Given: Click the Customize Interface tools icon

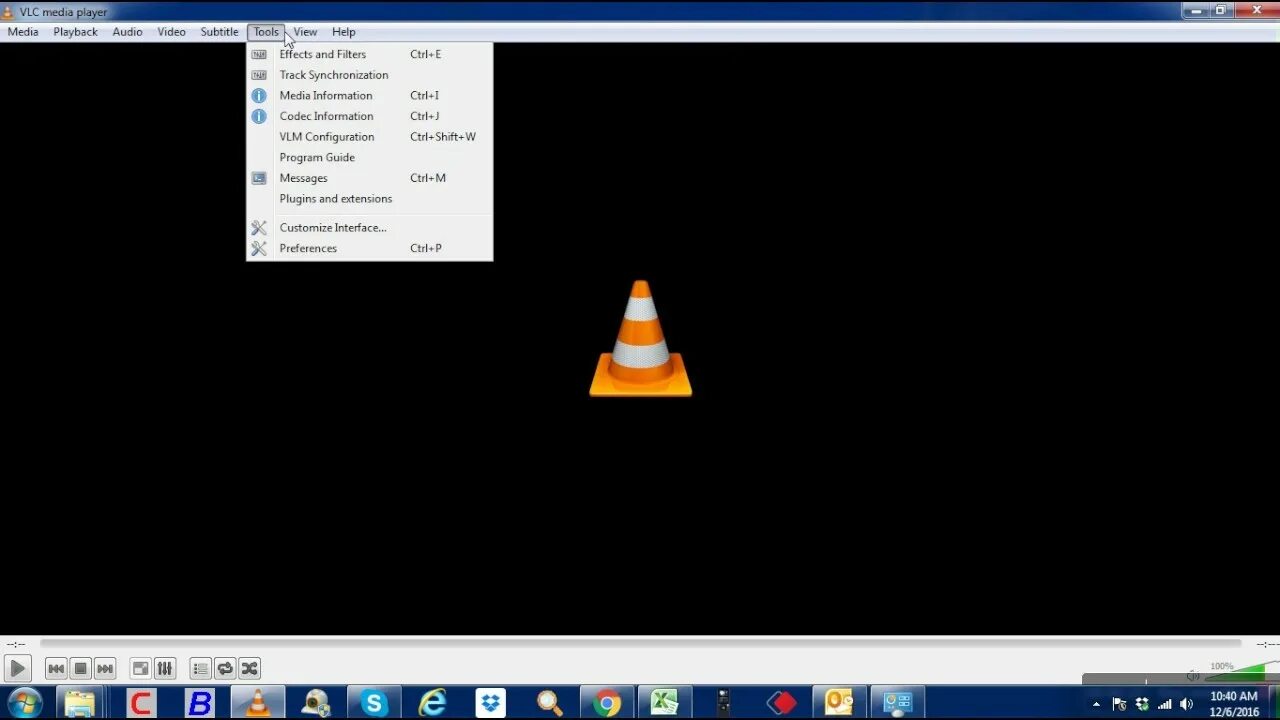Looking at the screenshot, I should [x=259, y=228].
